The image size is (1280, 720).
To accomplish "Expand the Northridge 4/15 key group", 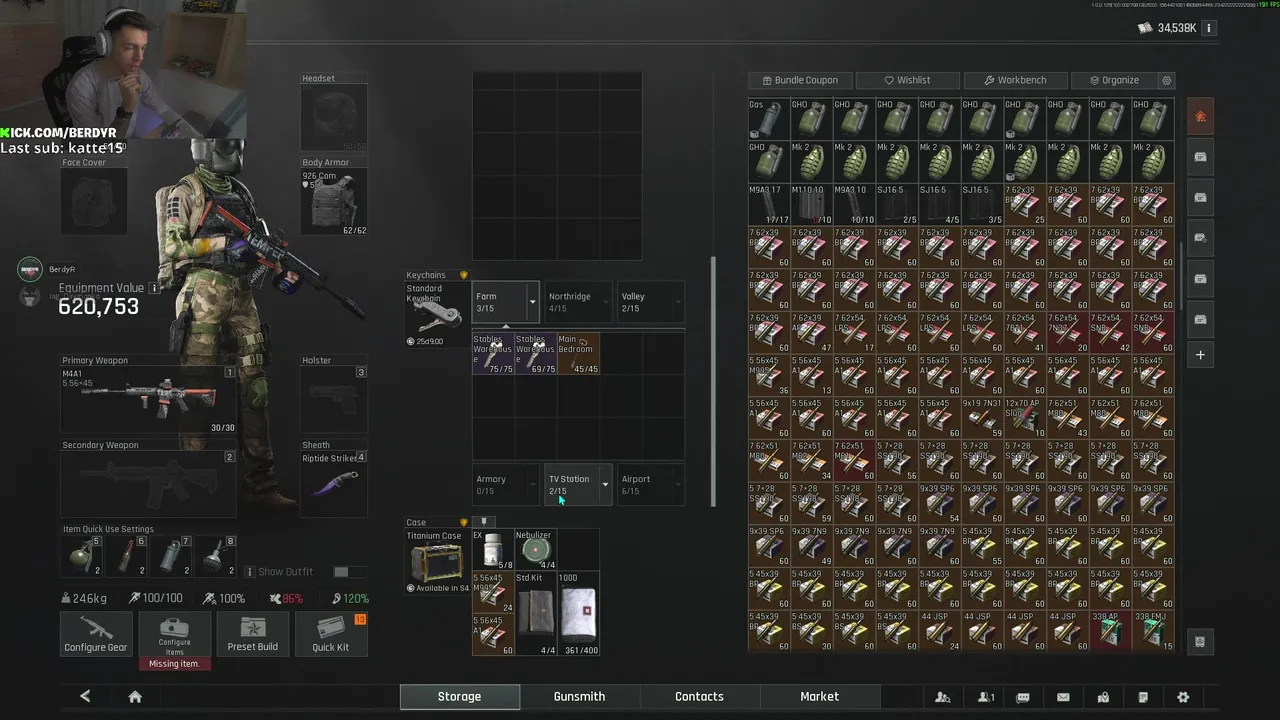I will [x=577, y=302].
